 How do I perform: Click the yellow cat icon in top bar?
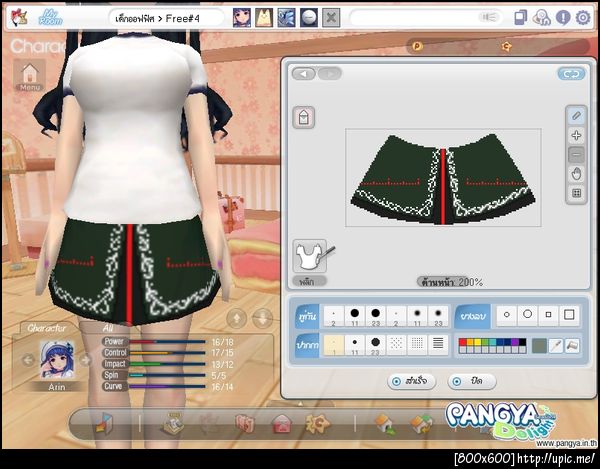[x=264, y=18]
